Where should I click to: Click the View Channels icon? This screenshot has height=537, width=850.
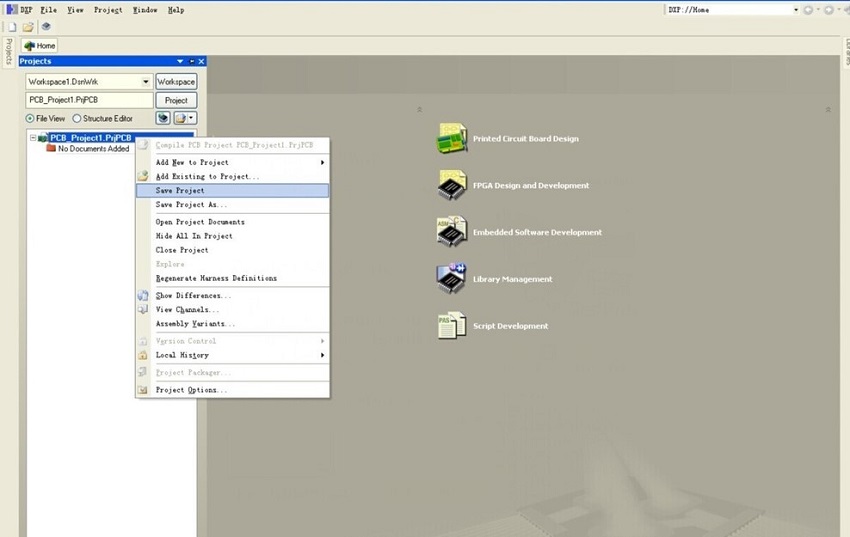click(x=143, y=309)
